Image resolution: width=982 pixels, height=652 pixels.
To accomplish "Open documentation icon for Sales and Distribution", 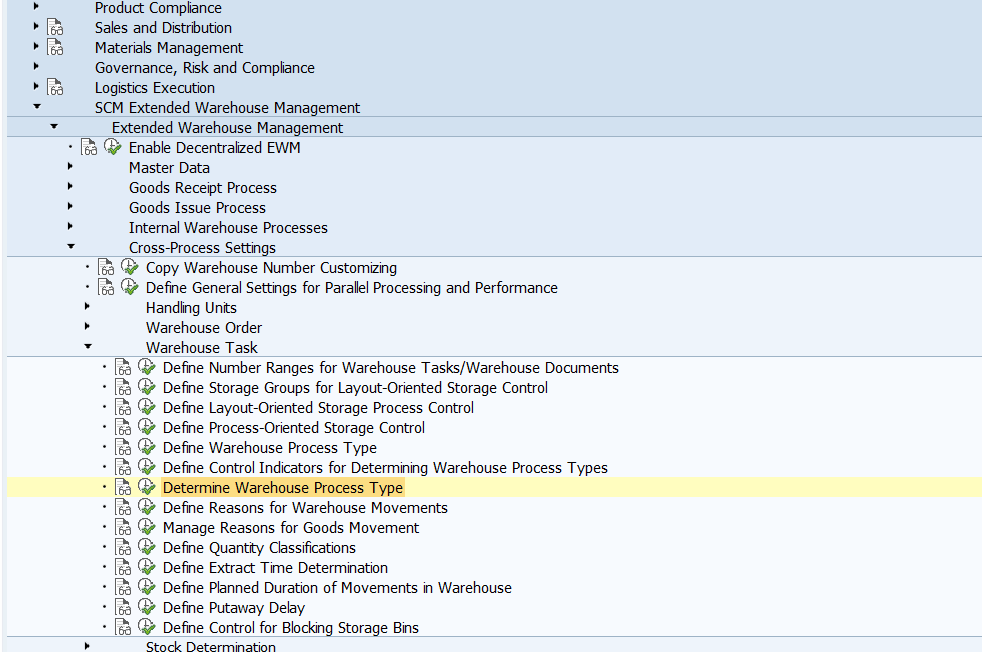I will (x=55, y=28).
